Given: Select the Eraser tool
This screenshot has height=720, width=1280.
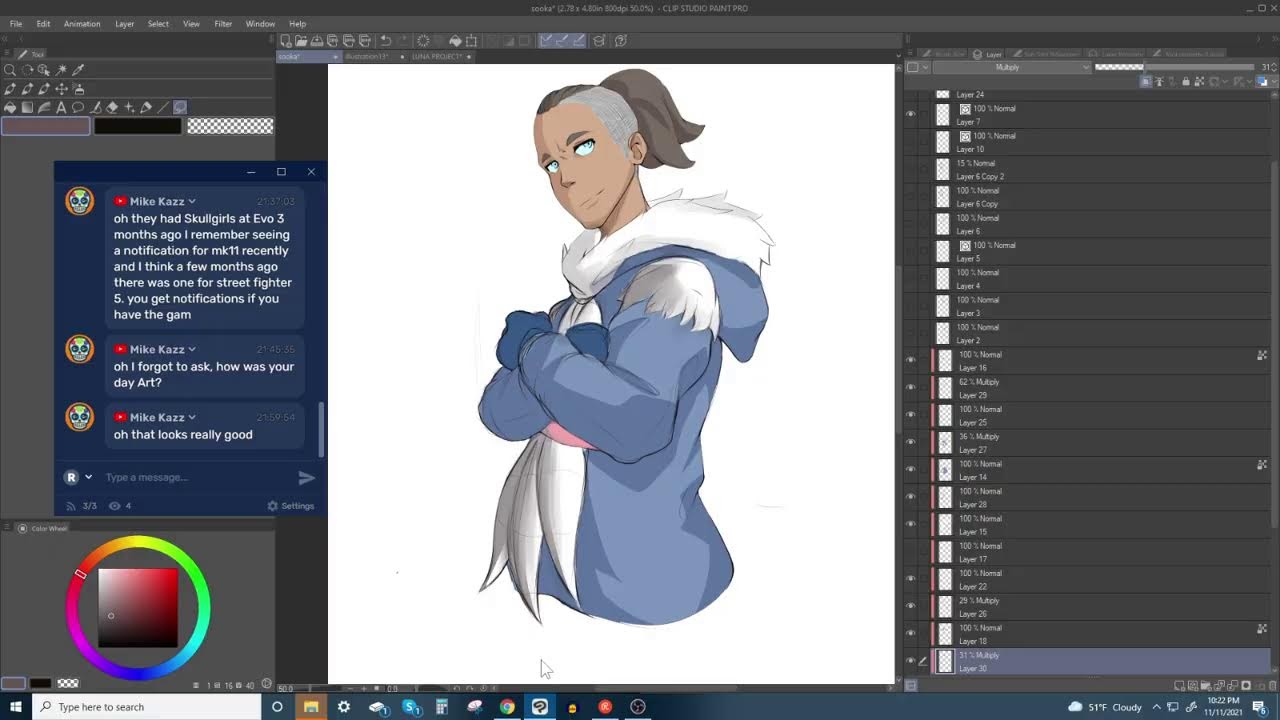Looking at the screenshot, I should (x=112, y=107).
